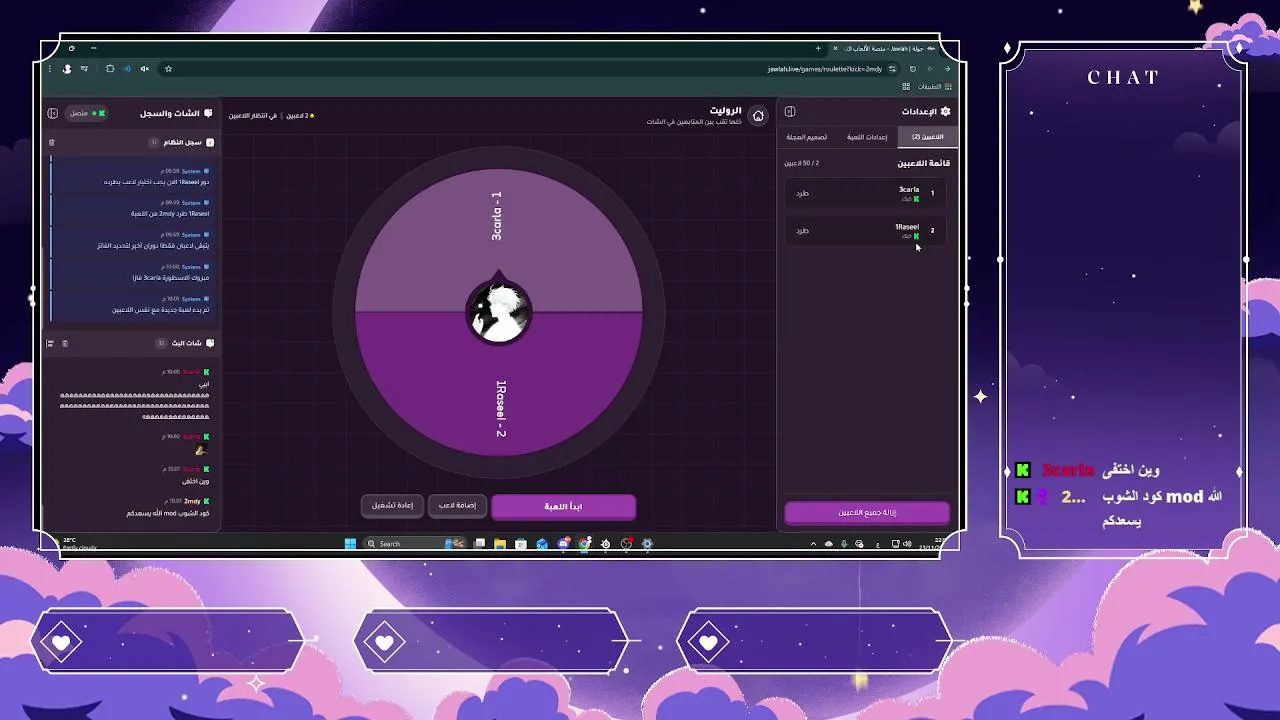This screenshot has height=720, width=1280.
Task: Open a new browser tab with the plus
Action: pos(818,48)
